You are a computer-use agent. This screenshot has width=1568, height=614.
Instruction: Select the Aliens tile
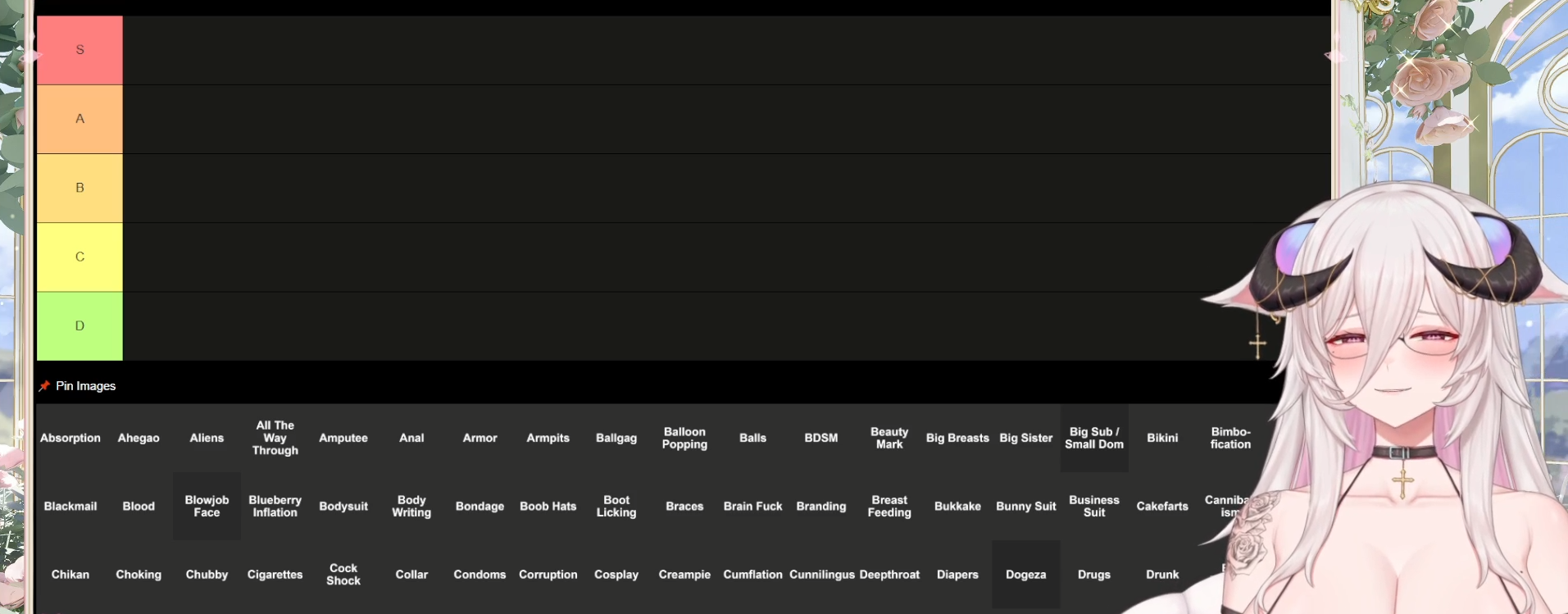[x=207, y=438]
